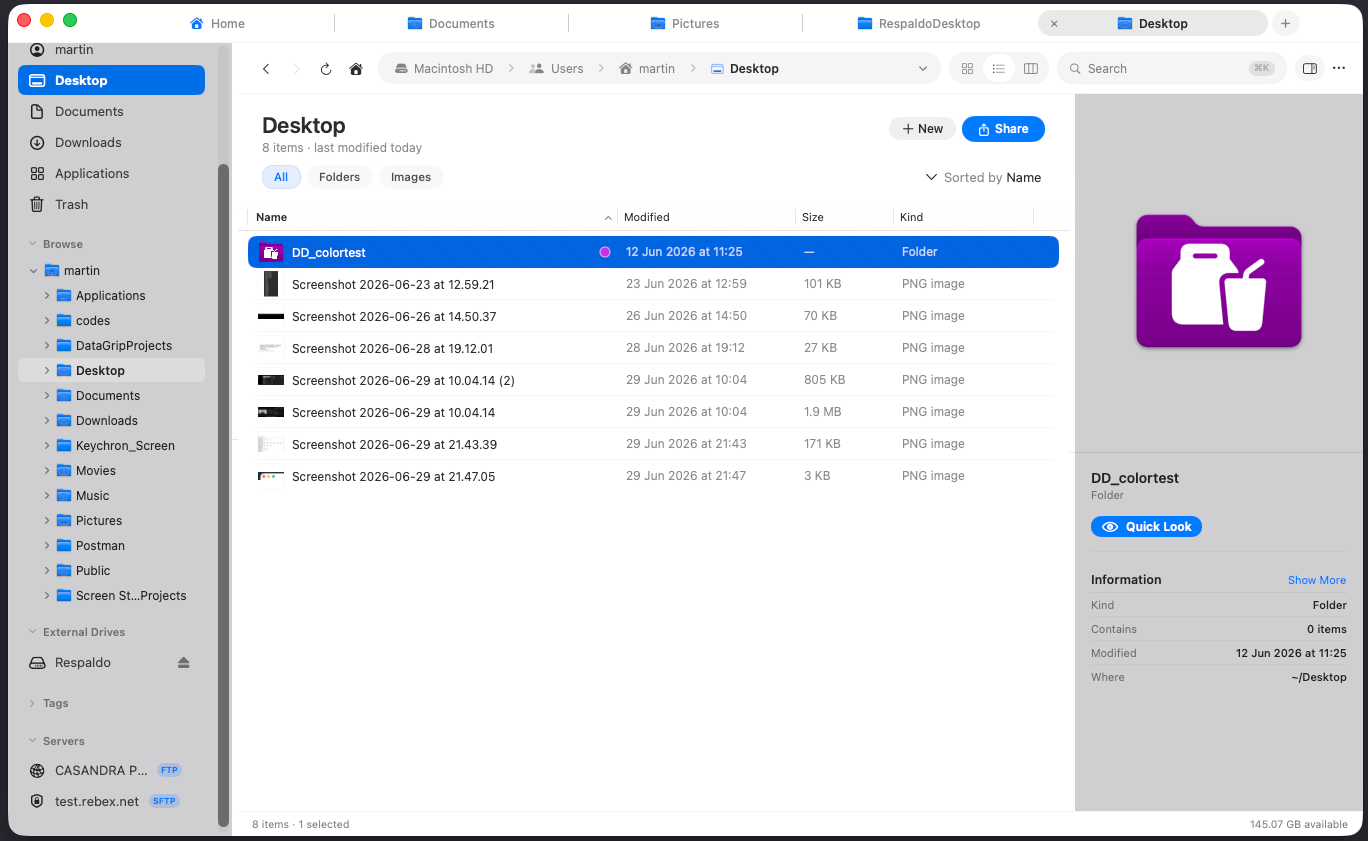Close the Desktop tab
The height and width of the screenshot is (841, 1368).
pos(1054,23)
